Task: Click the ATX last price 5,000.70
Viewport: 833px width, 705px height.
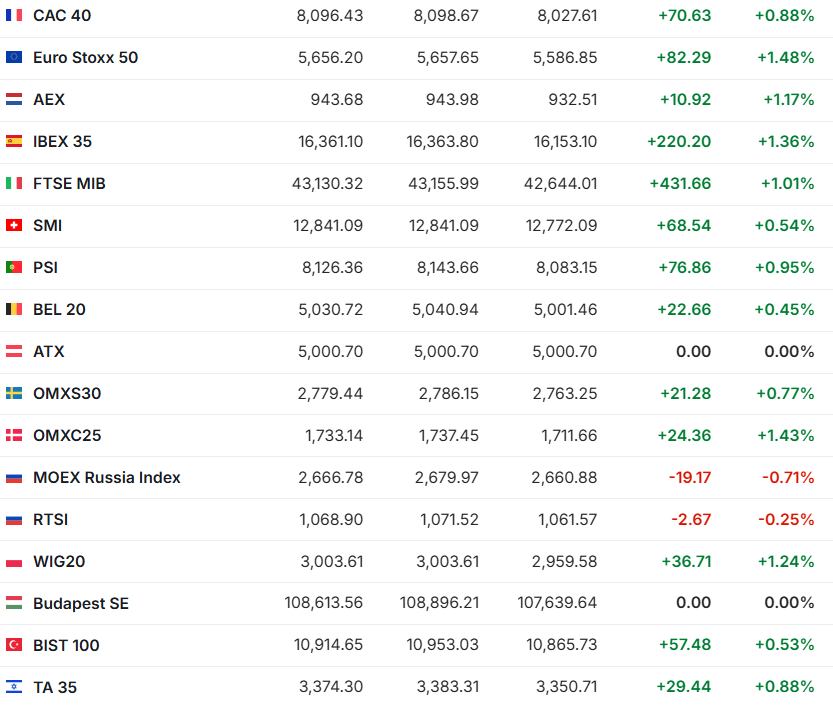Action: tap(329, 351)
